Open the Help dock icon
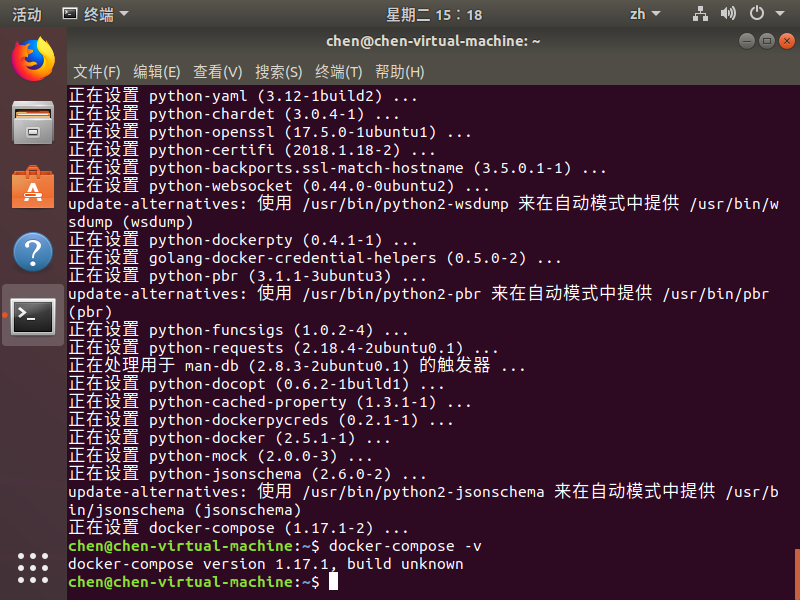Viewport: 800px width, 600px height. 33,252
